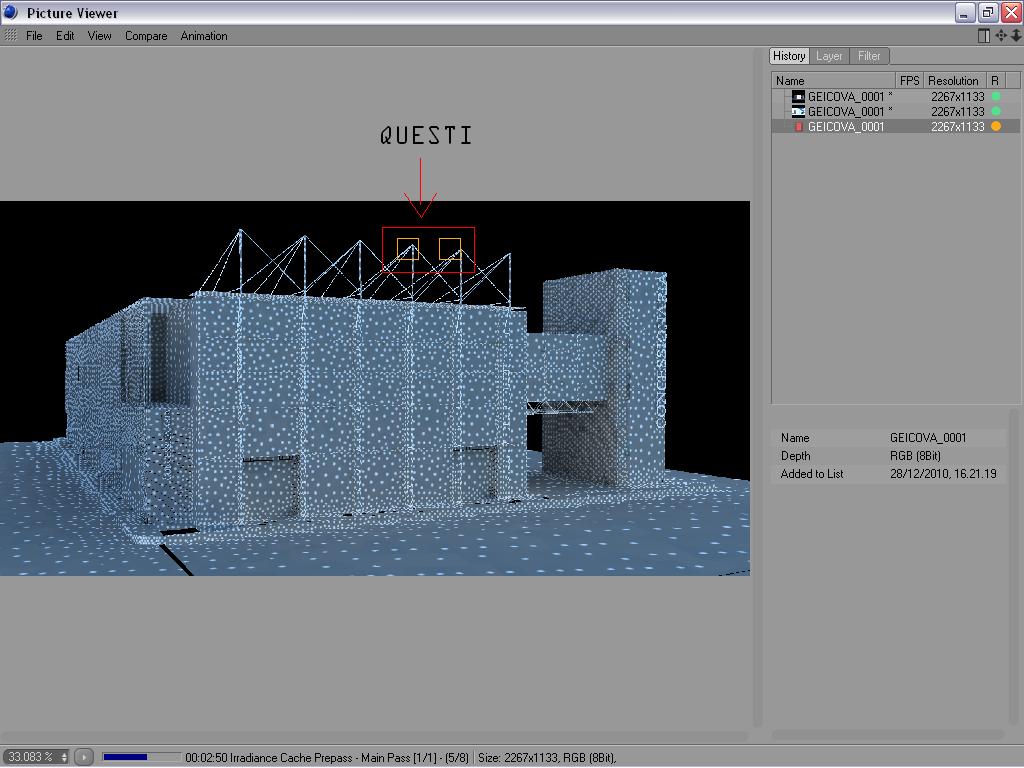Click the menu bar grip handle icon
The image size is (1024, 768).
point(10,35)
